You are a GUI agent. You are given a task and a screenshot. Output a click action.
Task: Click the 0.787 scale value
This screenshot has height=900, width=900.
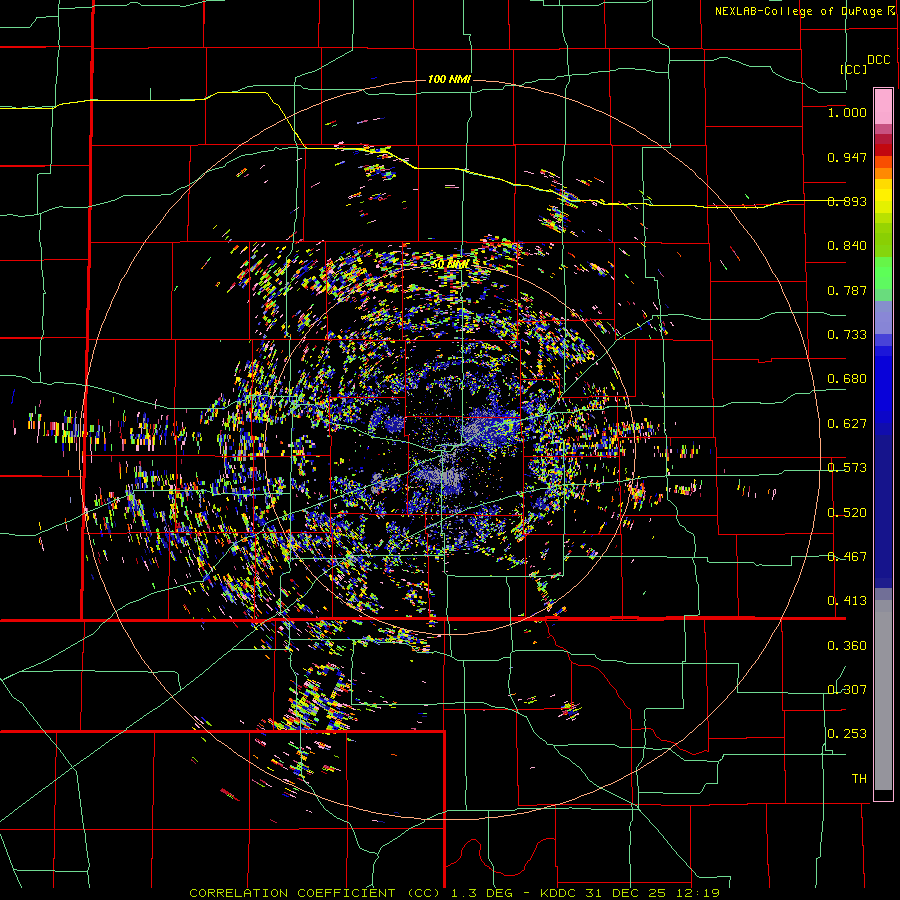[847, 290]
